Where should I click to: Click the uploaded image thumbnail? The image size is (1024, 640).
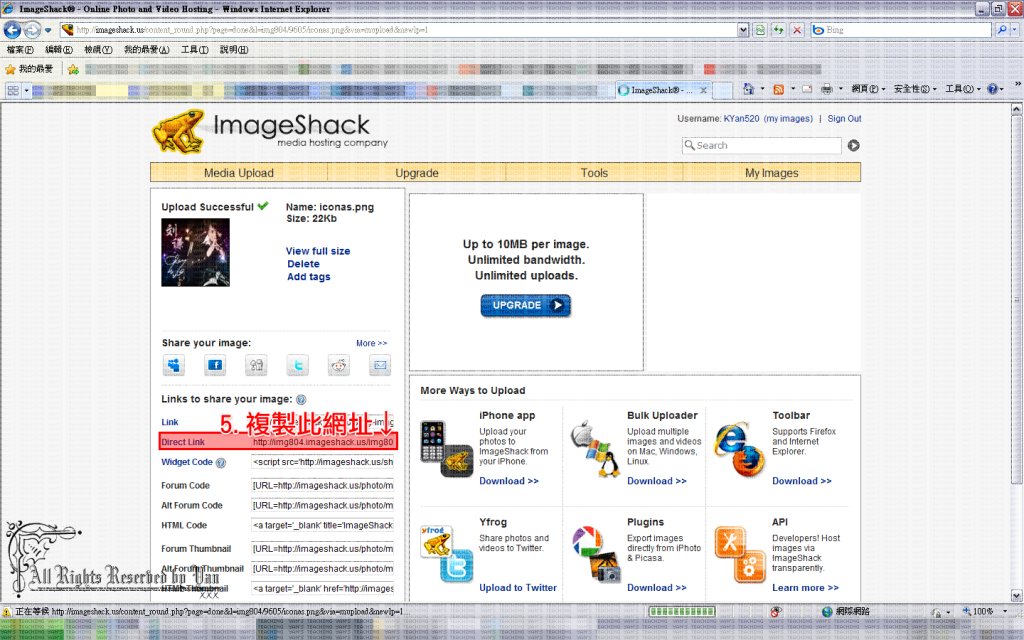(195, 252)
